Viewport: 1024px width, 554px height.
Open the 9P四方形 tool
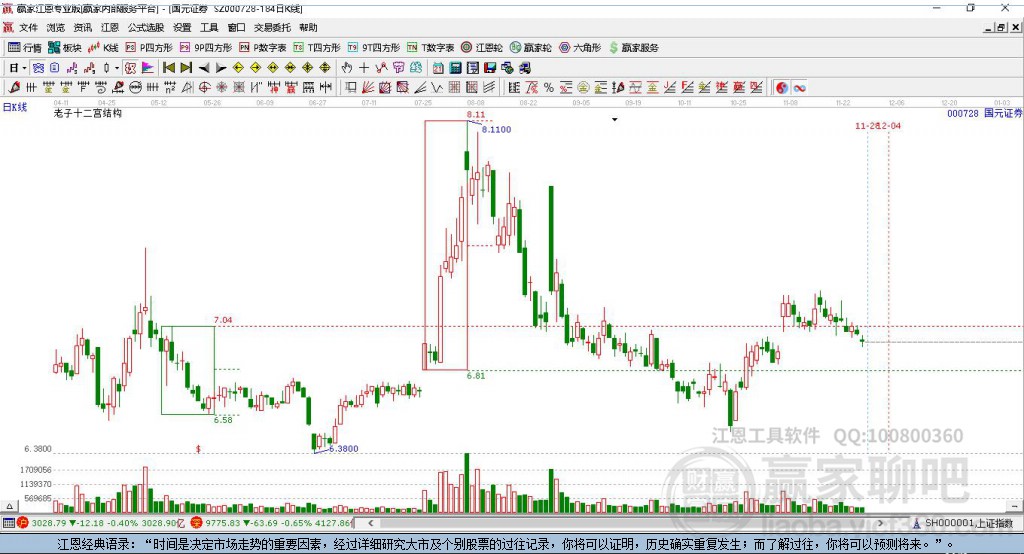[206, 48]
